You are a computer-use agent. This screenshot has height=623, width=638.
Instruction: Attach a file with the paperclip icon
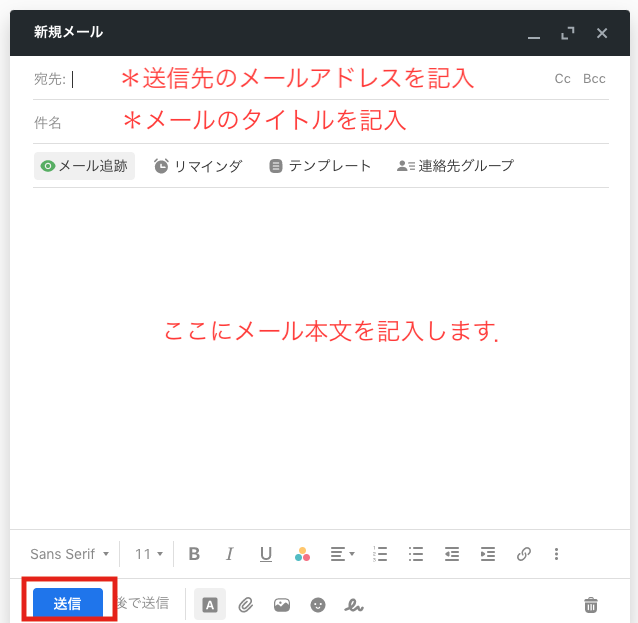click(246, 604)
